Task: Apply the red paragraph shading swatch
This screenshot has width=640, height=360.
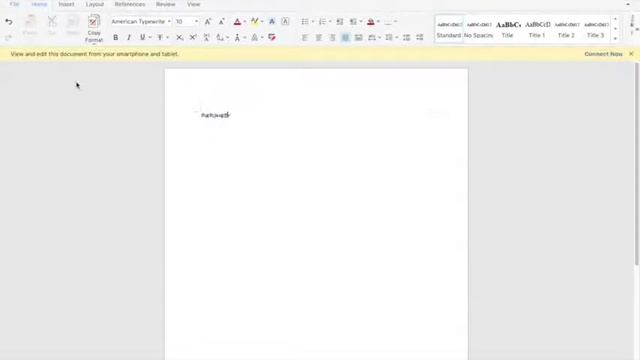Action: [x=371, y=22]
